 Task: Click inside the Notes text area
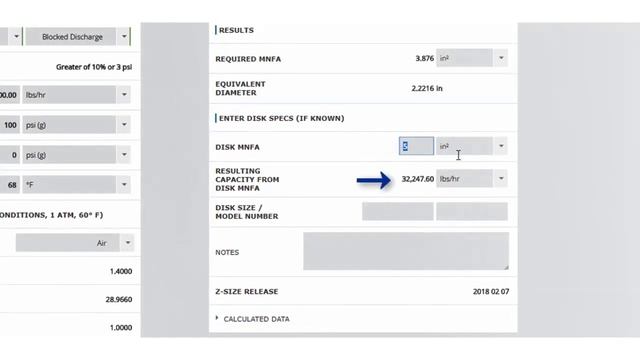point(406,251)
